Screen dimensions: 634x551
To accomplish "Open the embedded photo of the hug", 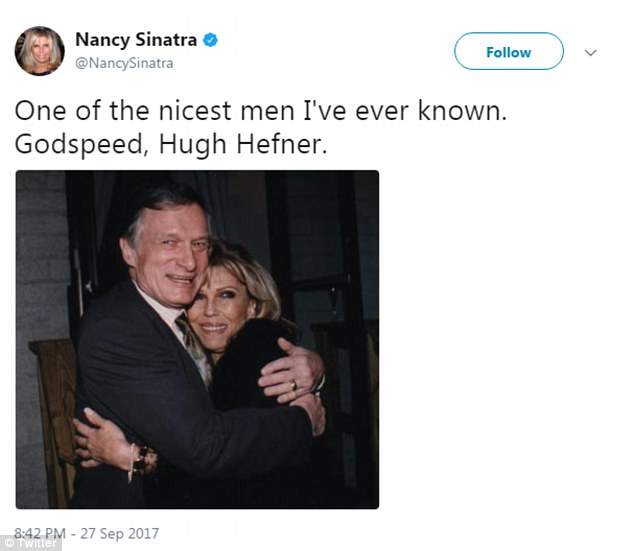I will point(197,339).
